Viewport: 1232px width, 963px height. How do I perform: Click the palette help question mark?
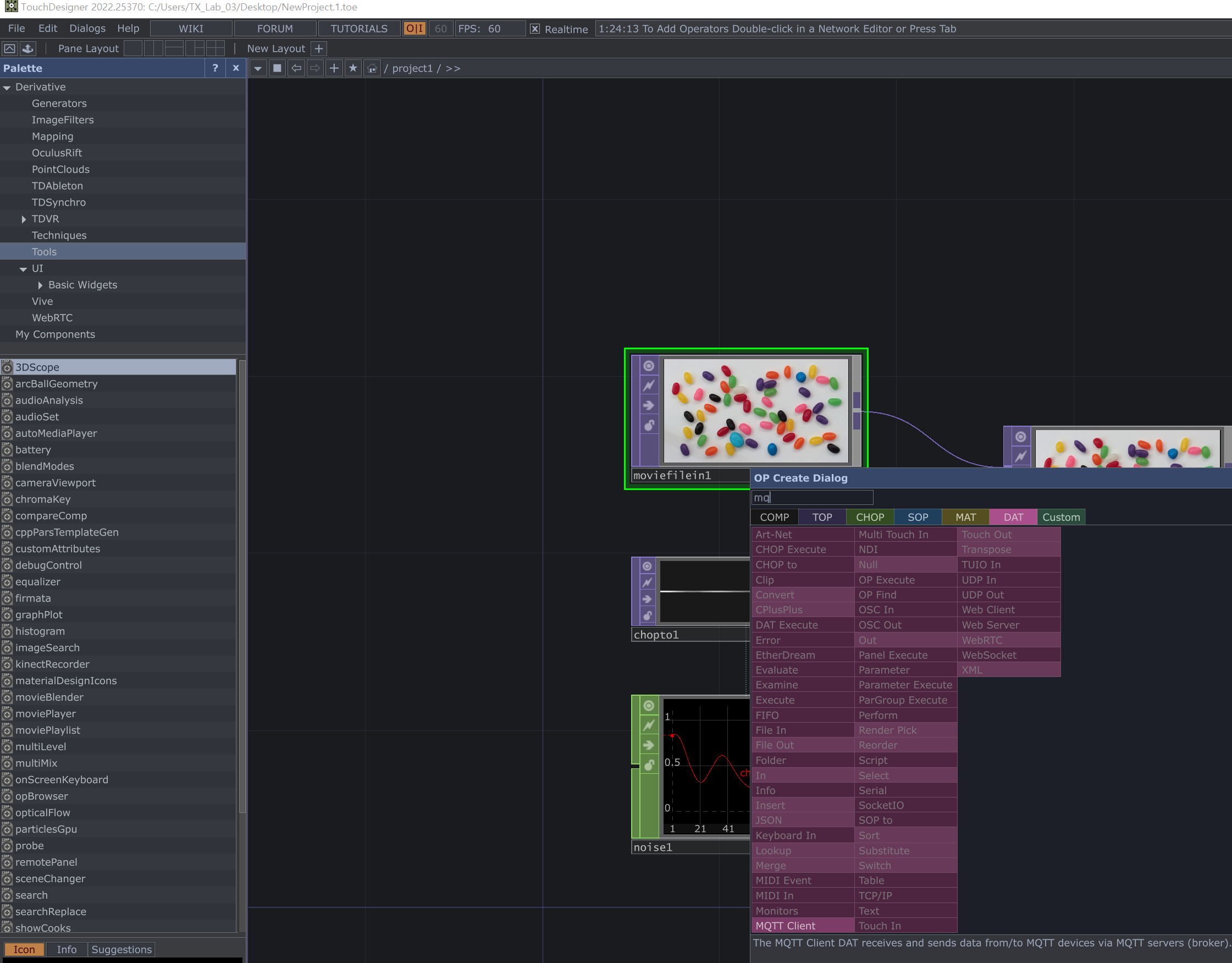point(215,68)
